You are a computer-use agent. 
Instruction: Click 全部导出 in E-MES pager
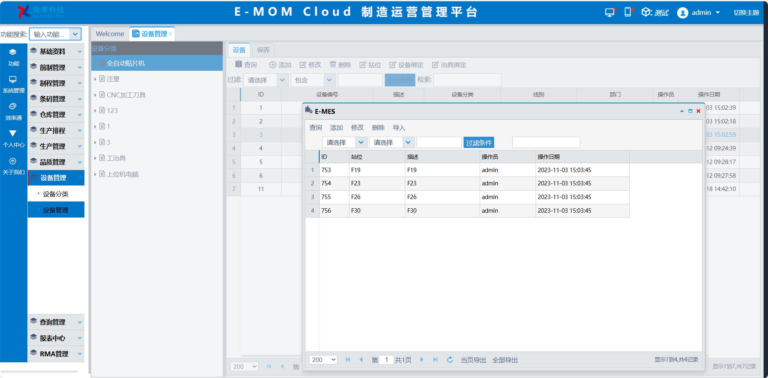coord(505,360)
